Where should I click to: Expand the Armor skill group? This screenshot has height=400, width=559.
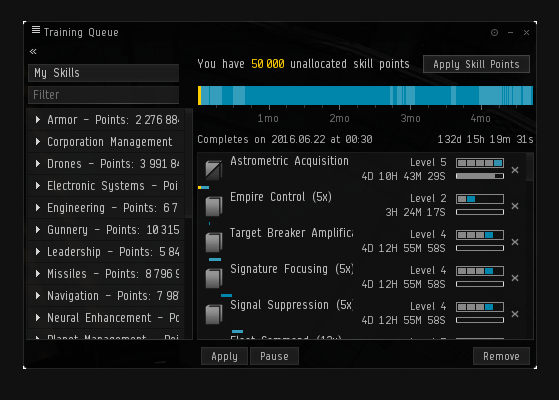38,120
